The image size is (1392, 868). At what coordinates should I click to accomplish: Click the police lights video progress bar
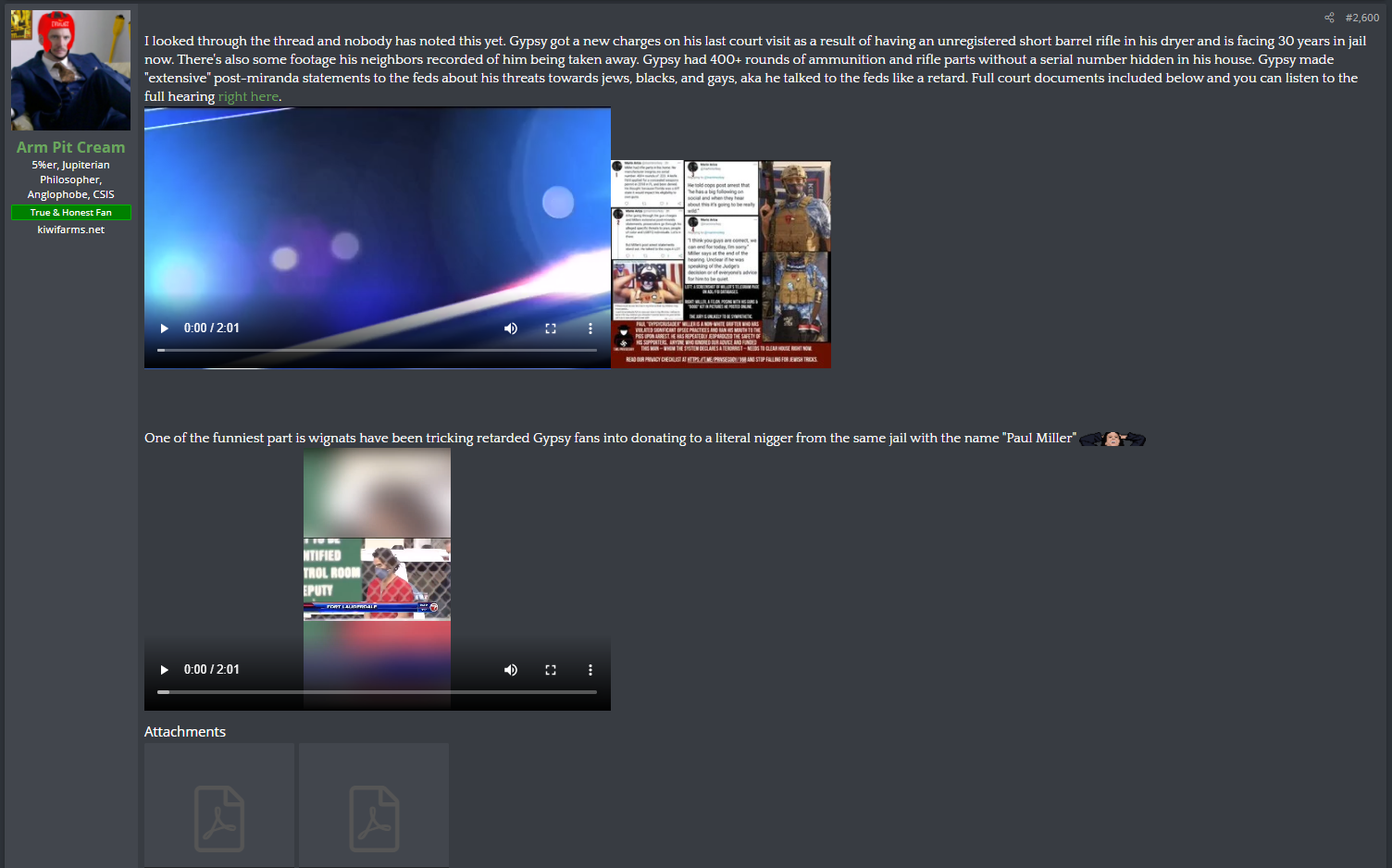(377, 350)
